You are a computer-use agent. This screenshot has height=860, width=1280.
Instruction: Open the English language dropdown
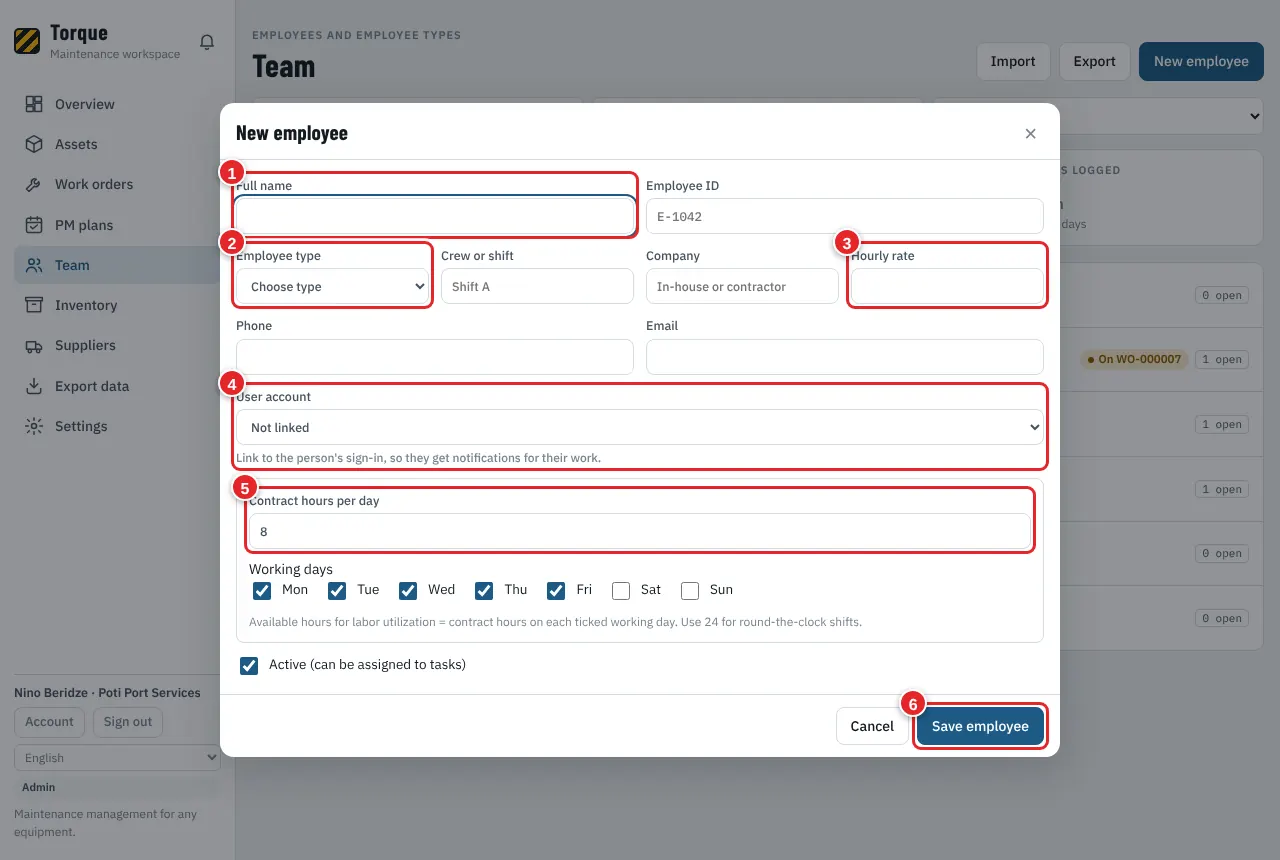click(x=117, y=758)
